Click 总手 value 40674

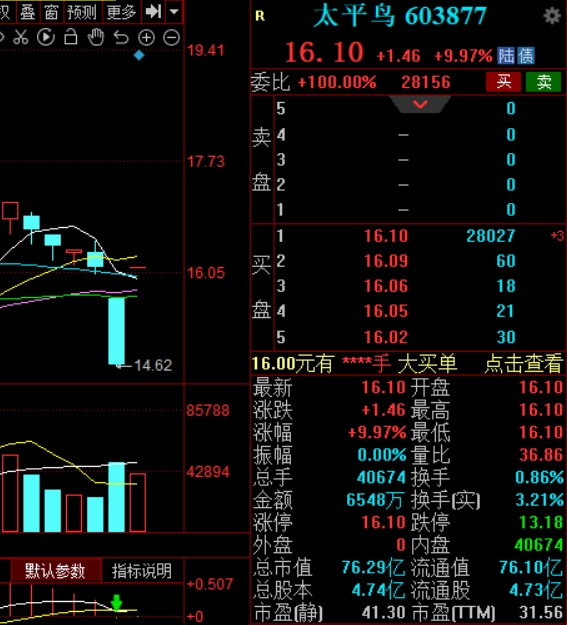tap(381, 477)
